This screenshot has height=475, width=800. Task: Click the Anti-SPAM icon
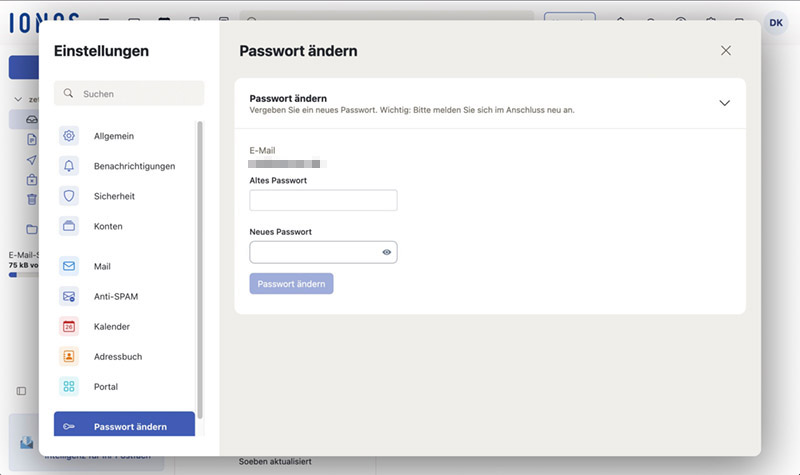click(x=69, y=296)
